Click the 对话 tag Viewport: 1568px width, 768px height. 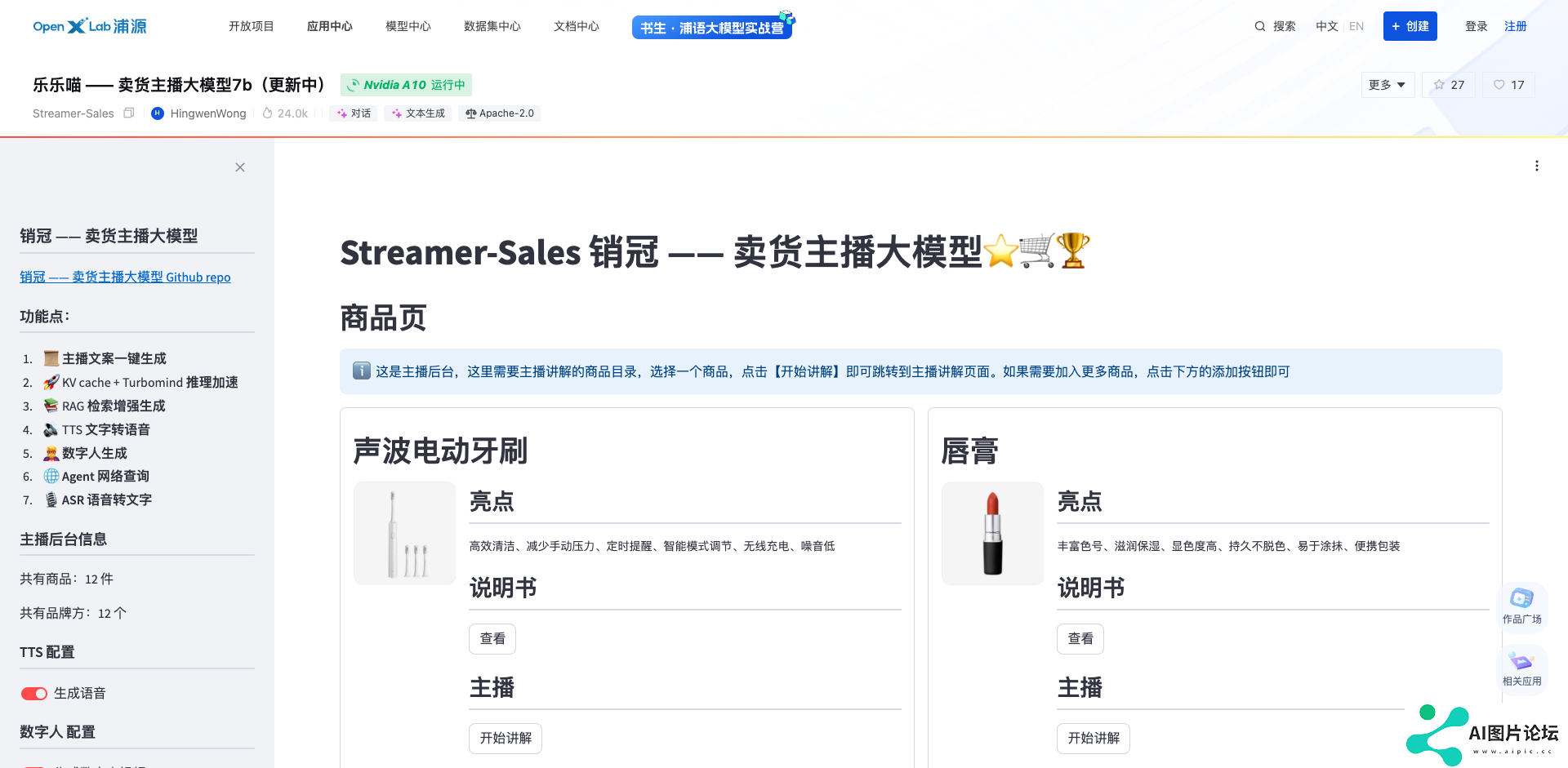pyautogui.click(x=354, y=113)
